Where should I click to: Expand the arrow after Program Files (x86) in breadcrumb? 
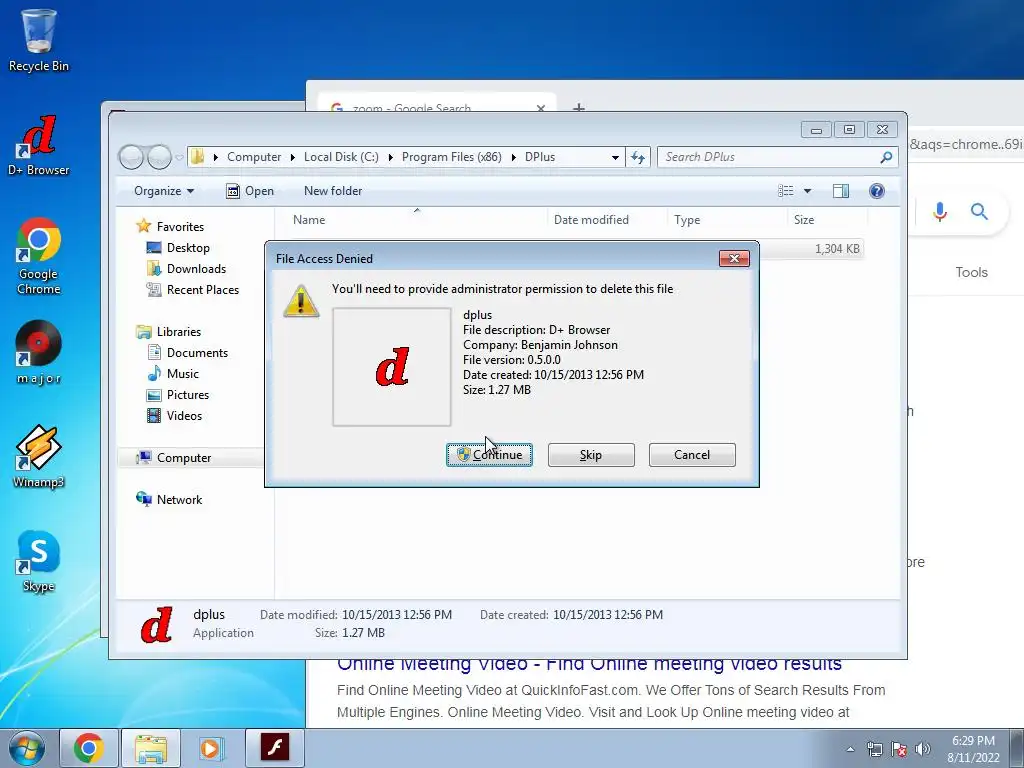(513, 157)
